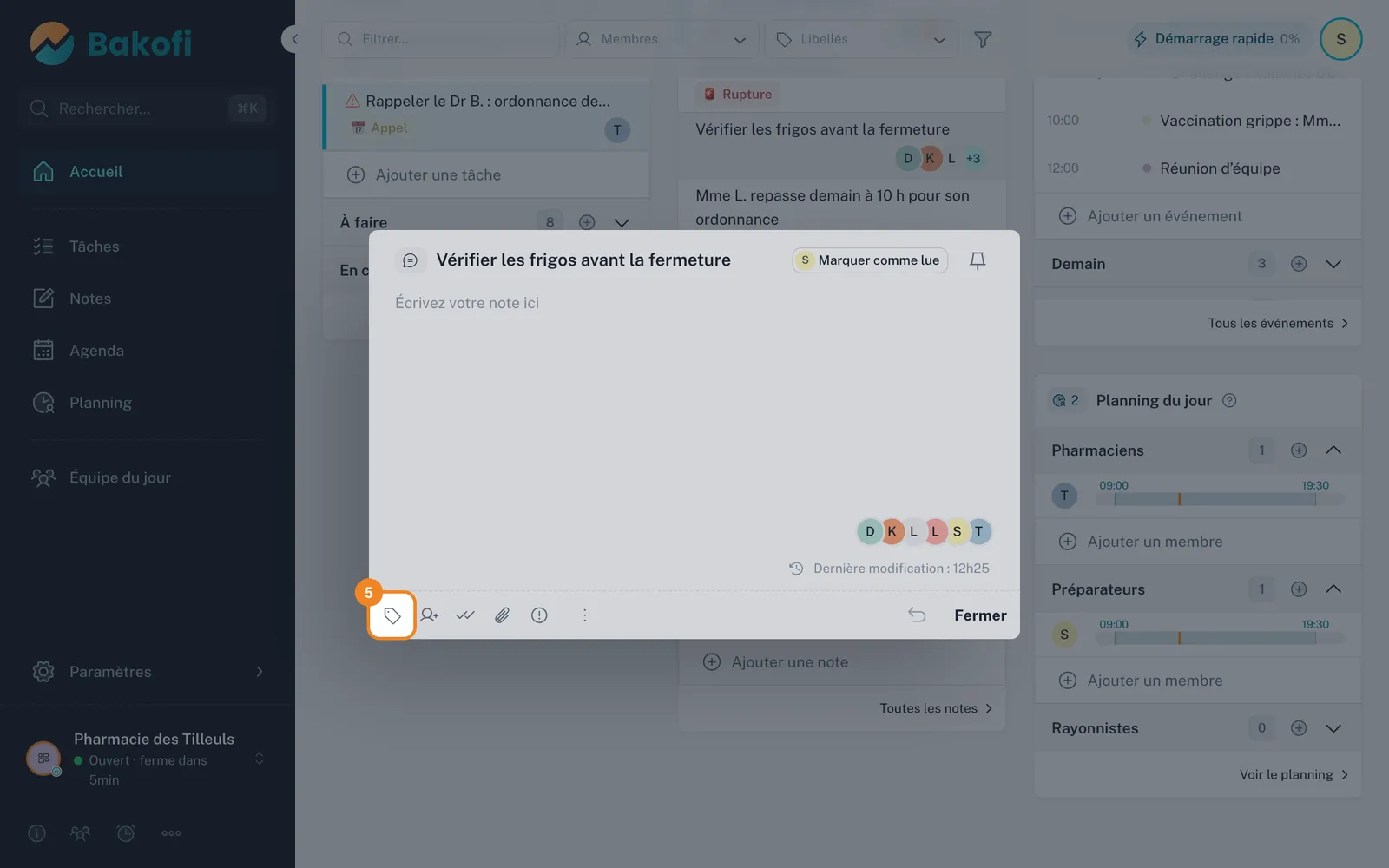Expand the À faire task group
The width and height of the screenshot is (1389, 868).
(x=622, y=222)
